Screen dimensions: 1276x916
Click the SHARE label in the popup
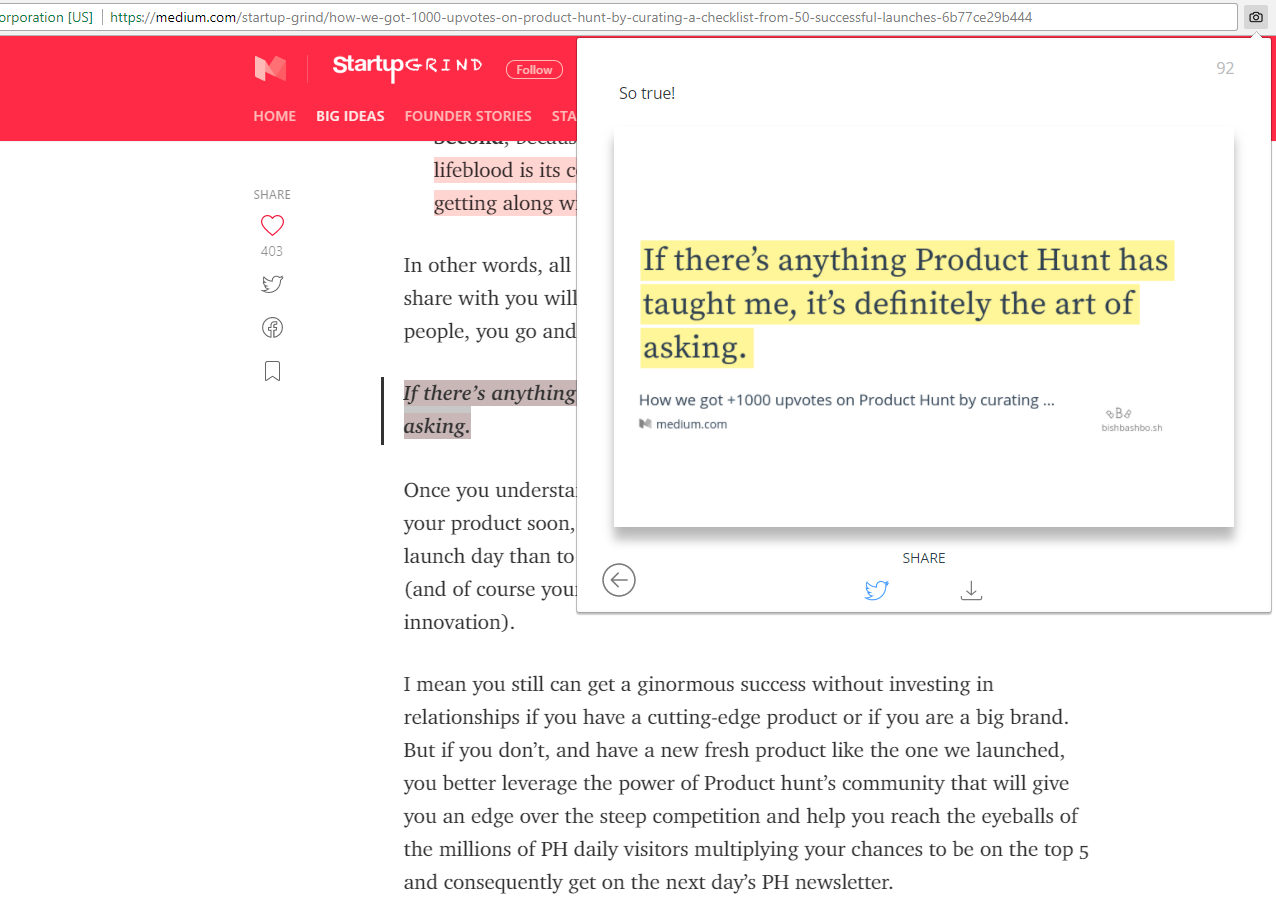(924, 558)
